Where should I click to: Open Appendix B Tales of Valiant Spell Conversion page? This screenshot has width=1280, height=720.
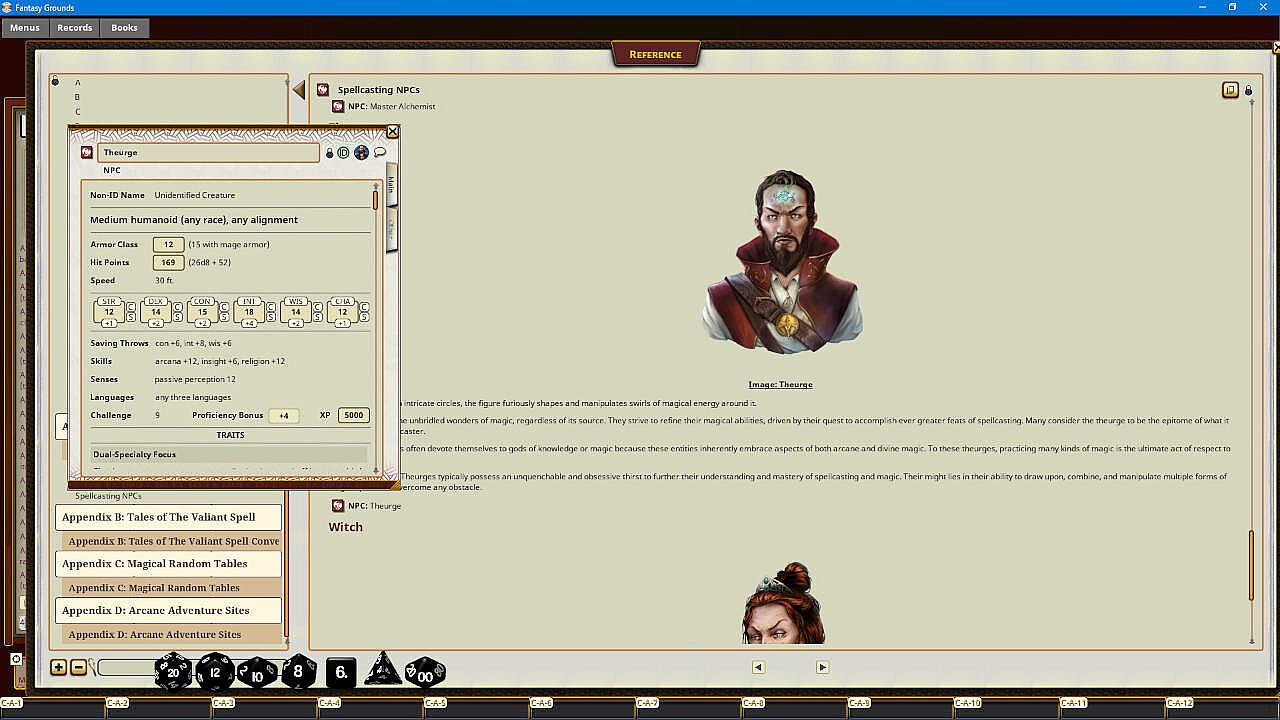[x=173, y=541]
